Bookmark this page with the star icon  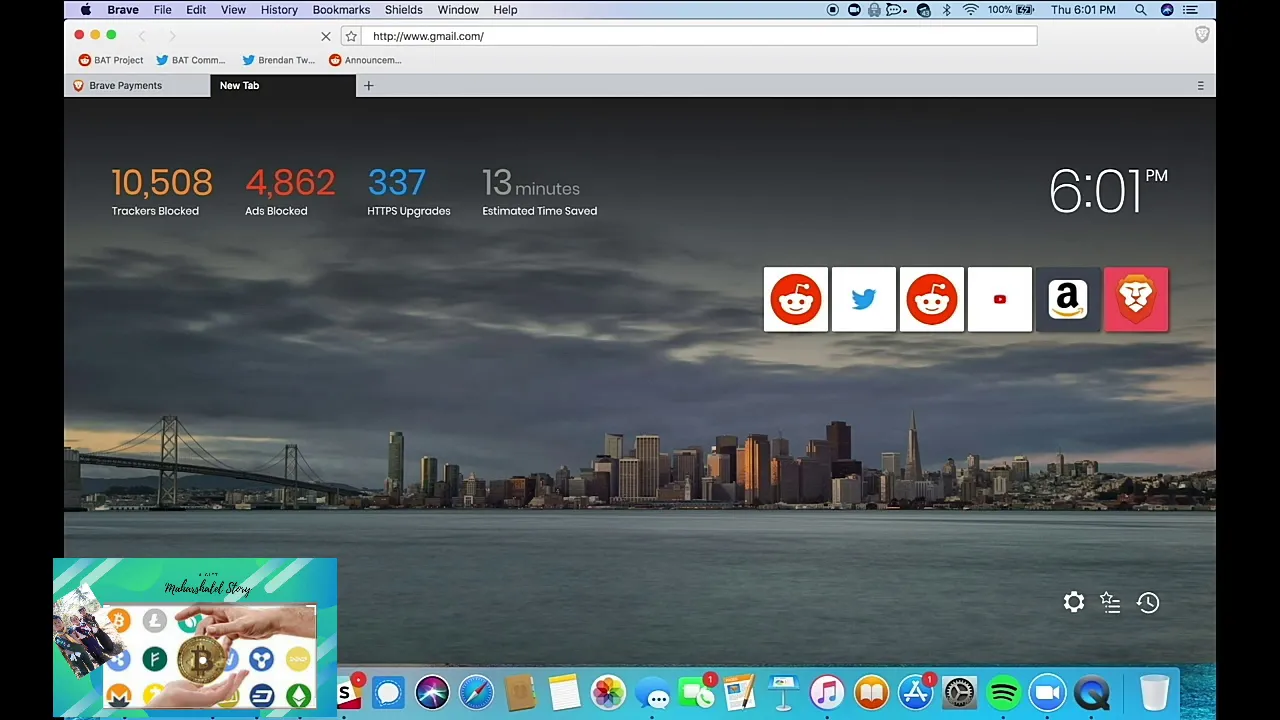[351, 36]
